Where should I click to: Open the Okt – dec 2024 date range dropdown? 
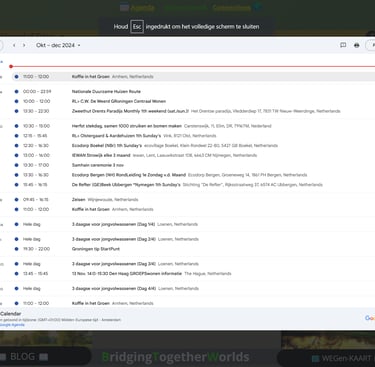(58, 45)
